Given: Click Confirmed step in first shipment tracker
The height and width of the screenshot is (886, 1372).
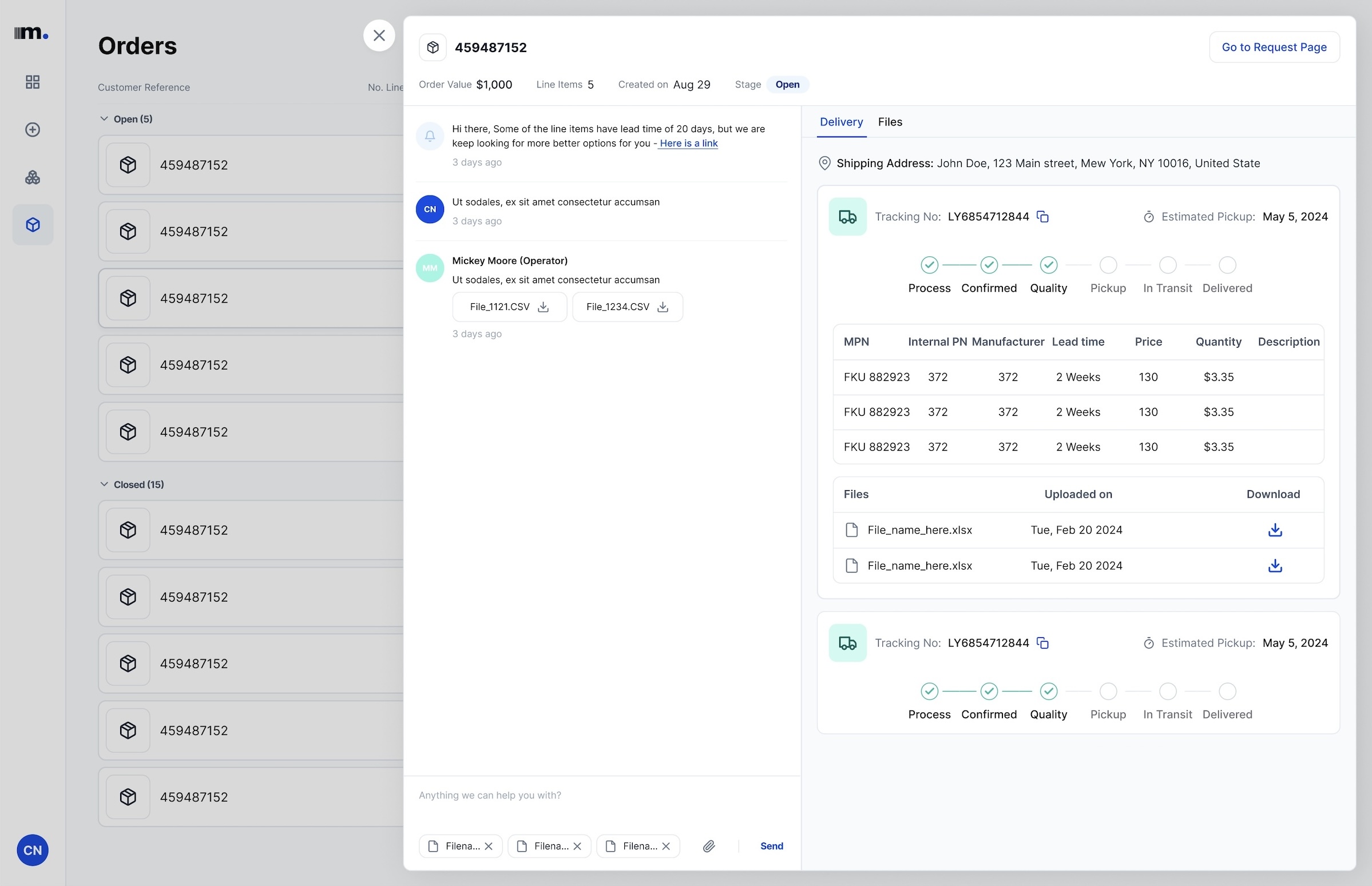Looking at the screenshot, I should 989,265.
